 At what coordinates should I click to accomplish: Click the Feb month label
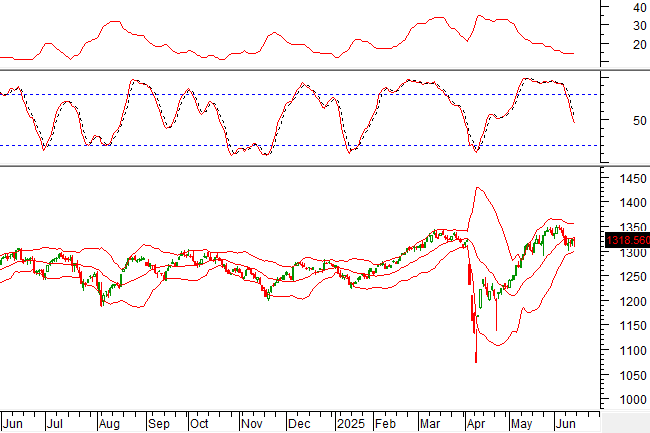(385, 424)
